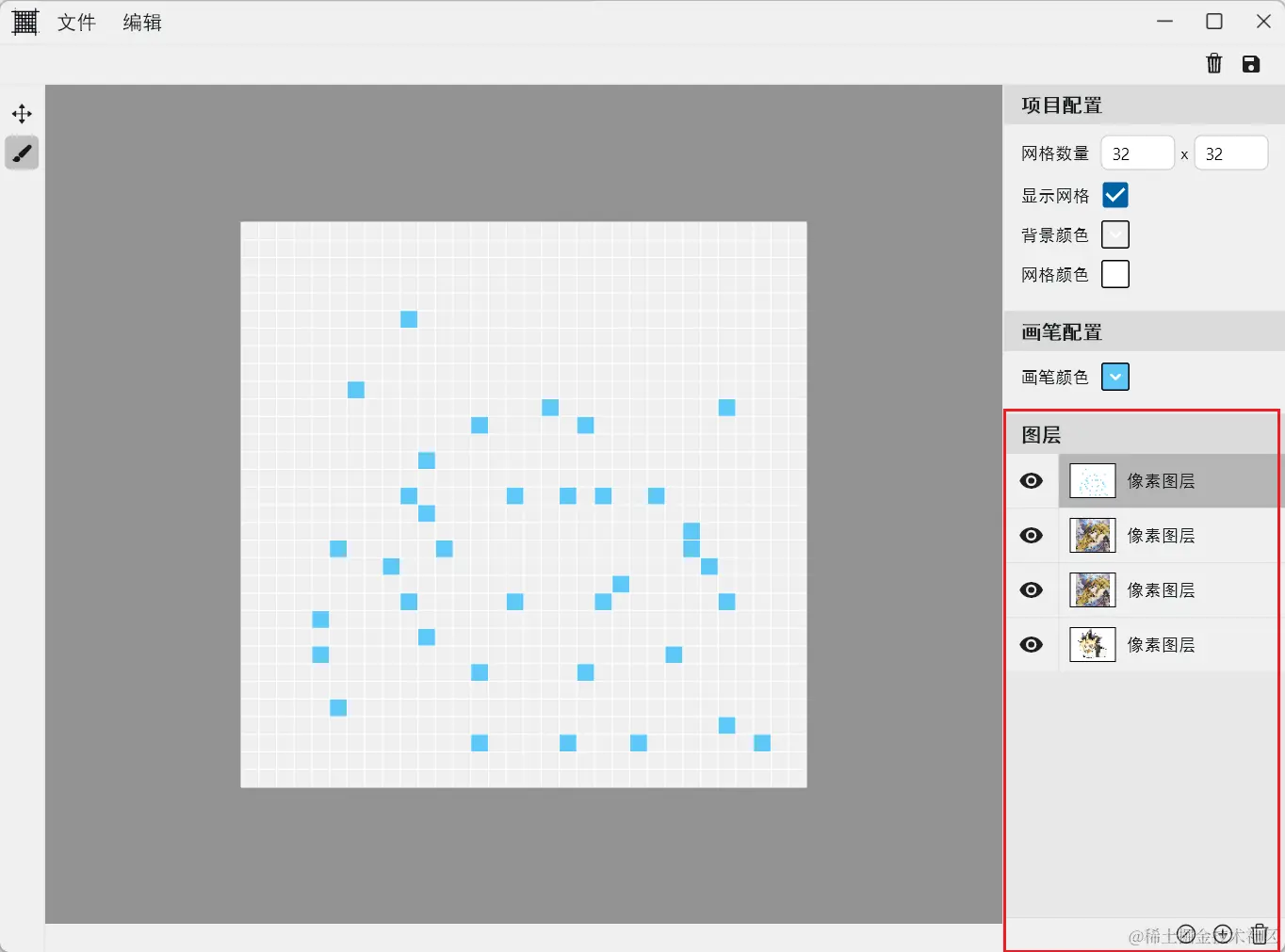This screenshot has height=952, width=1285.
Task: Delete layer with bottom trash icon
Action: click(1260, 933)
